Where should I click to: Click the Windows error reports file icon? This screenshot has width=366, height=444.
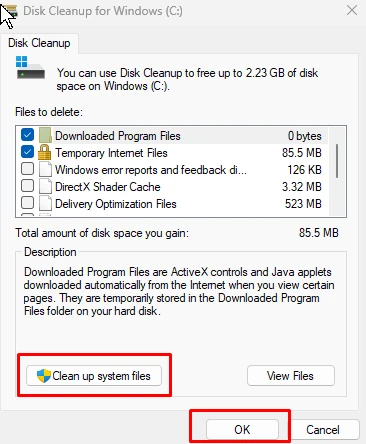pos(45,169)
